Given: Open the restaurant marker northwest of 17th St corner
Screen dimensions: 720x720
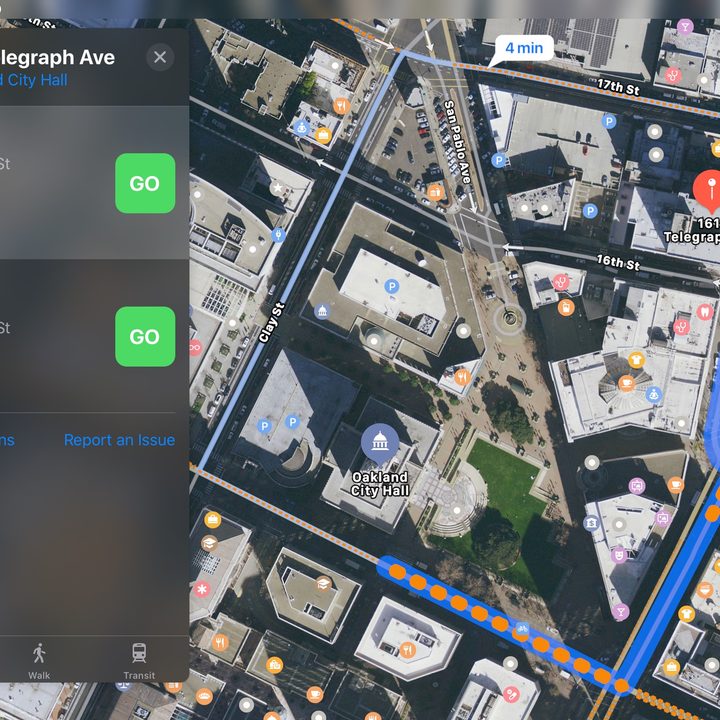Looking at the screenshot, I should pos(341,107).
